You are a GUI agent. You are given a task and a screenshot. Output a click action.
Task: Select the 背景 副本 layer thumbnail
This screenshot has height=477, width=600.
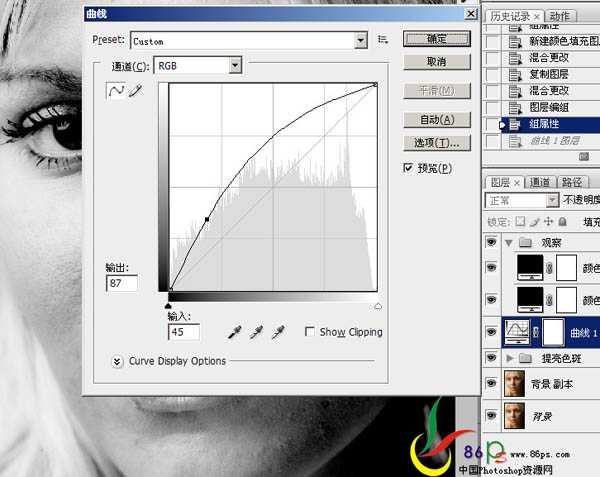tap(514, 383)
